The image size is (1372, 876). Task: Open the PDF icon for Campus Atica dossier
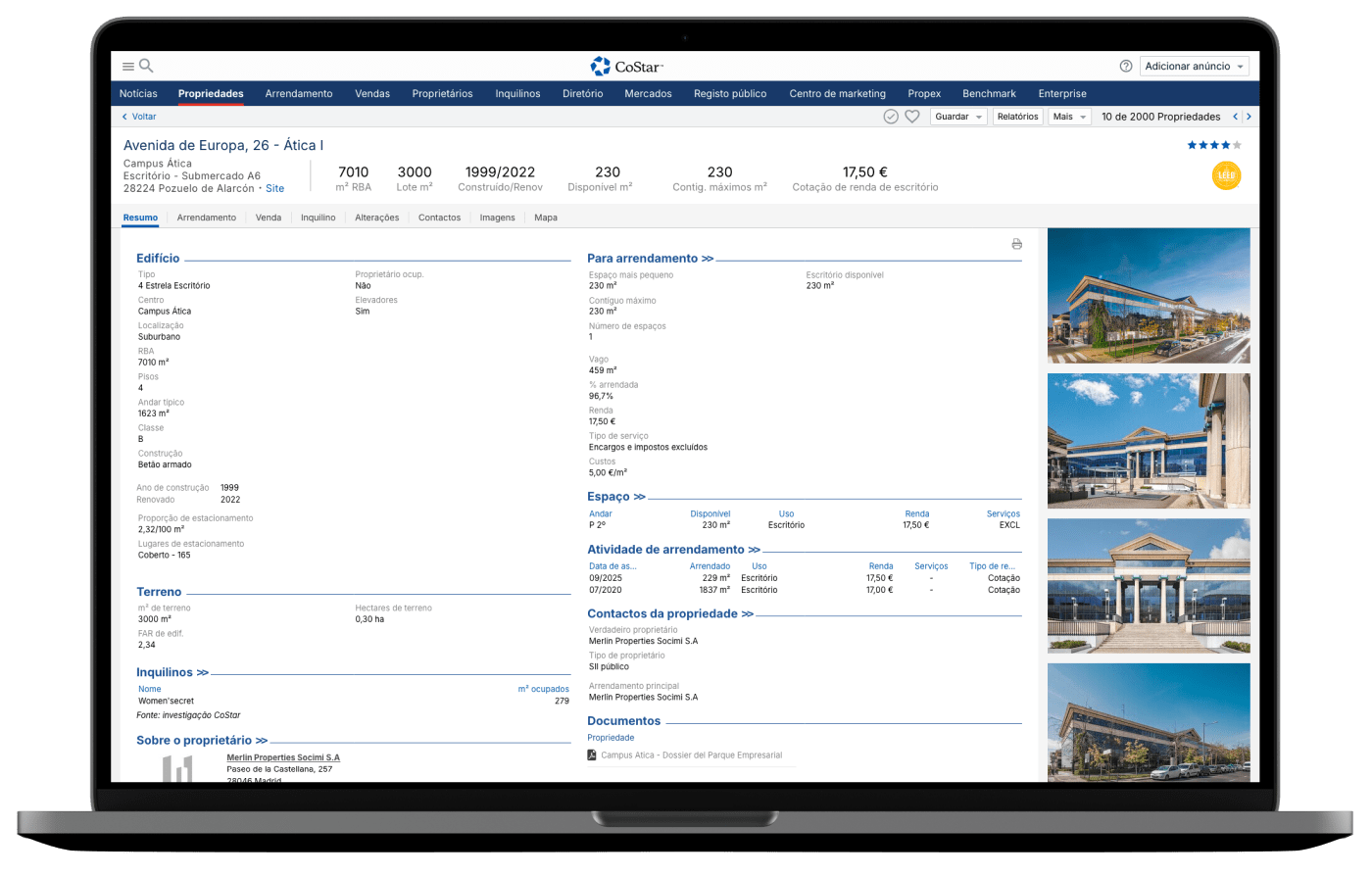click(x=592, y=755)
